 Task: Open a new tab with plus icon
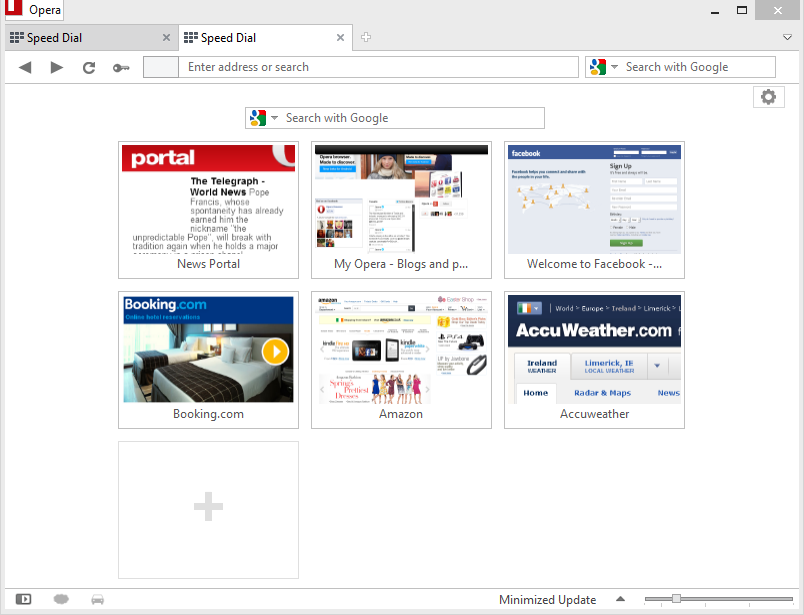click(x=366, y=37)
